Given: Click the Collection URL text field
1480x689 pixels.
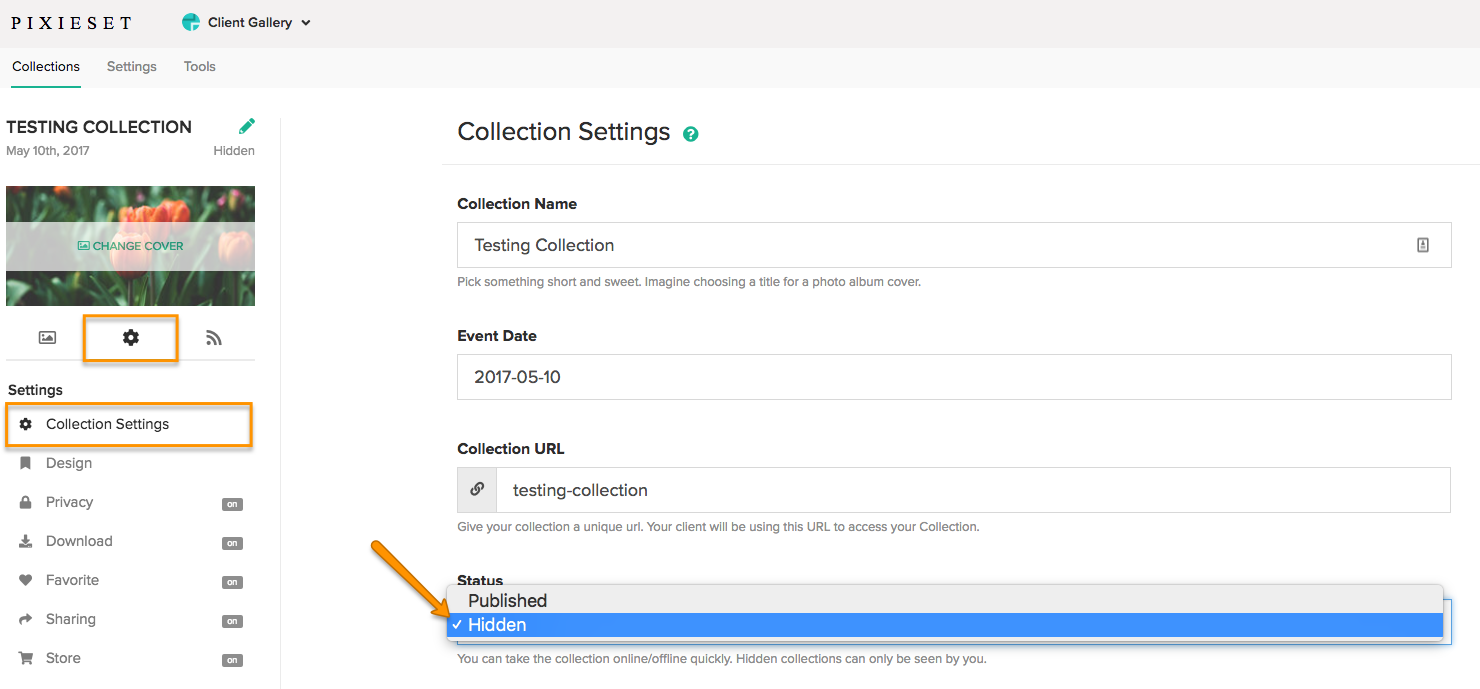Looking at the screenshot, I should coord(973,490).
